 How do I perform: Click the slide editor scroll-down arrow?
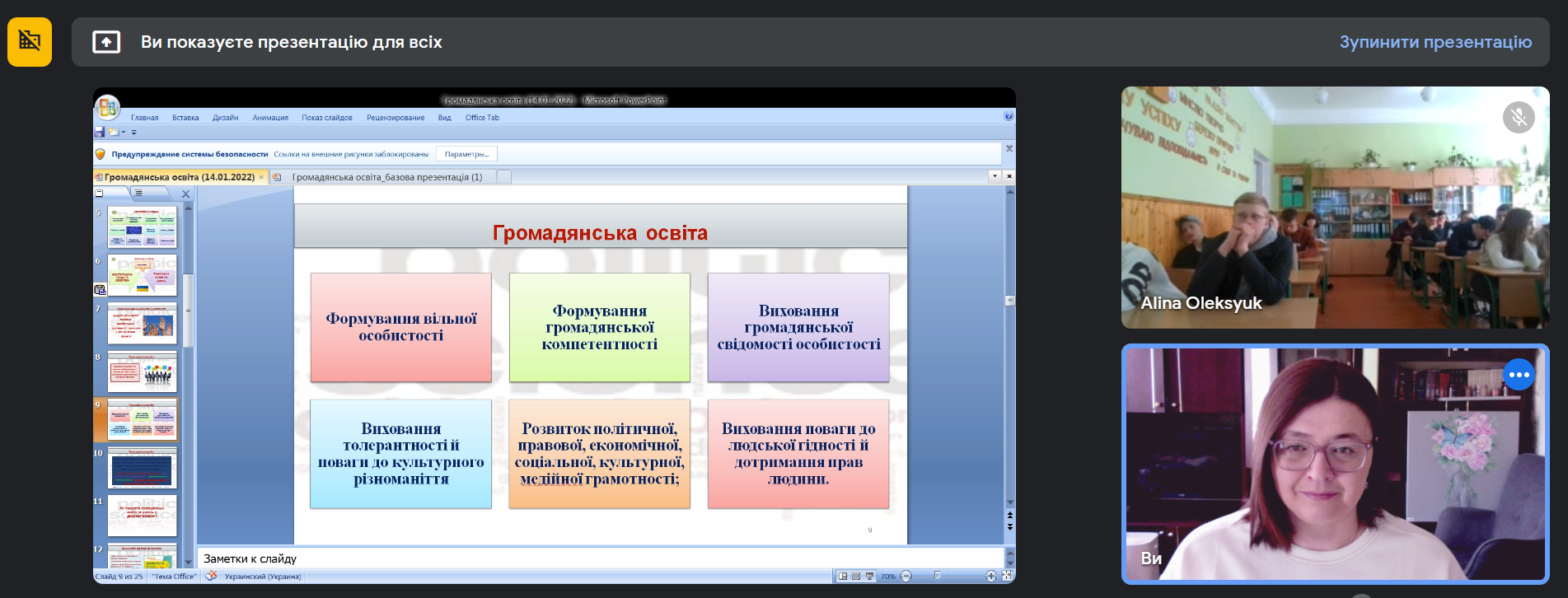click(1010, 502)
